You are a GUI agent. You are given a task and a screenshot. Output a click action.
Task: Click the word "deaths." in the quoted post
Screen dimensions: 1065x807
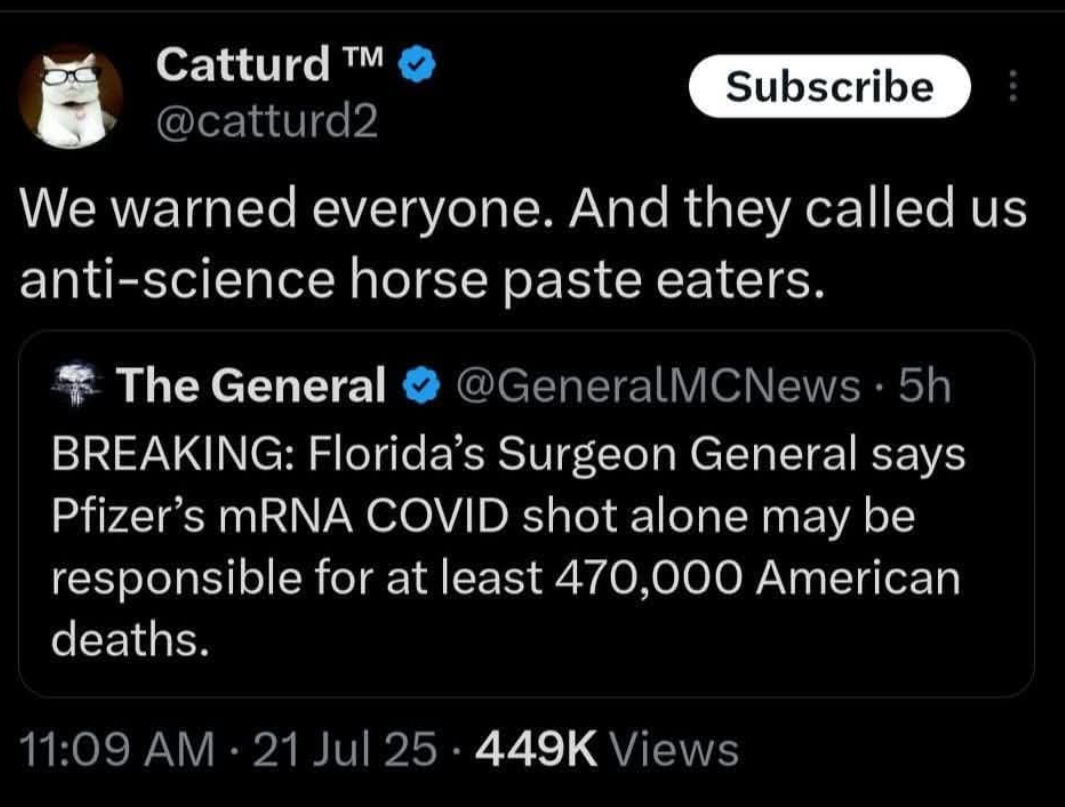[x=131, y=638]
